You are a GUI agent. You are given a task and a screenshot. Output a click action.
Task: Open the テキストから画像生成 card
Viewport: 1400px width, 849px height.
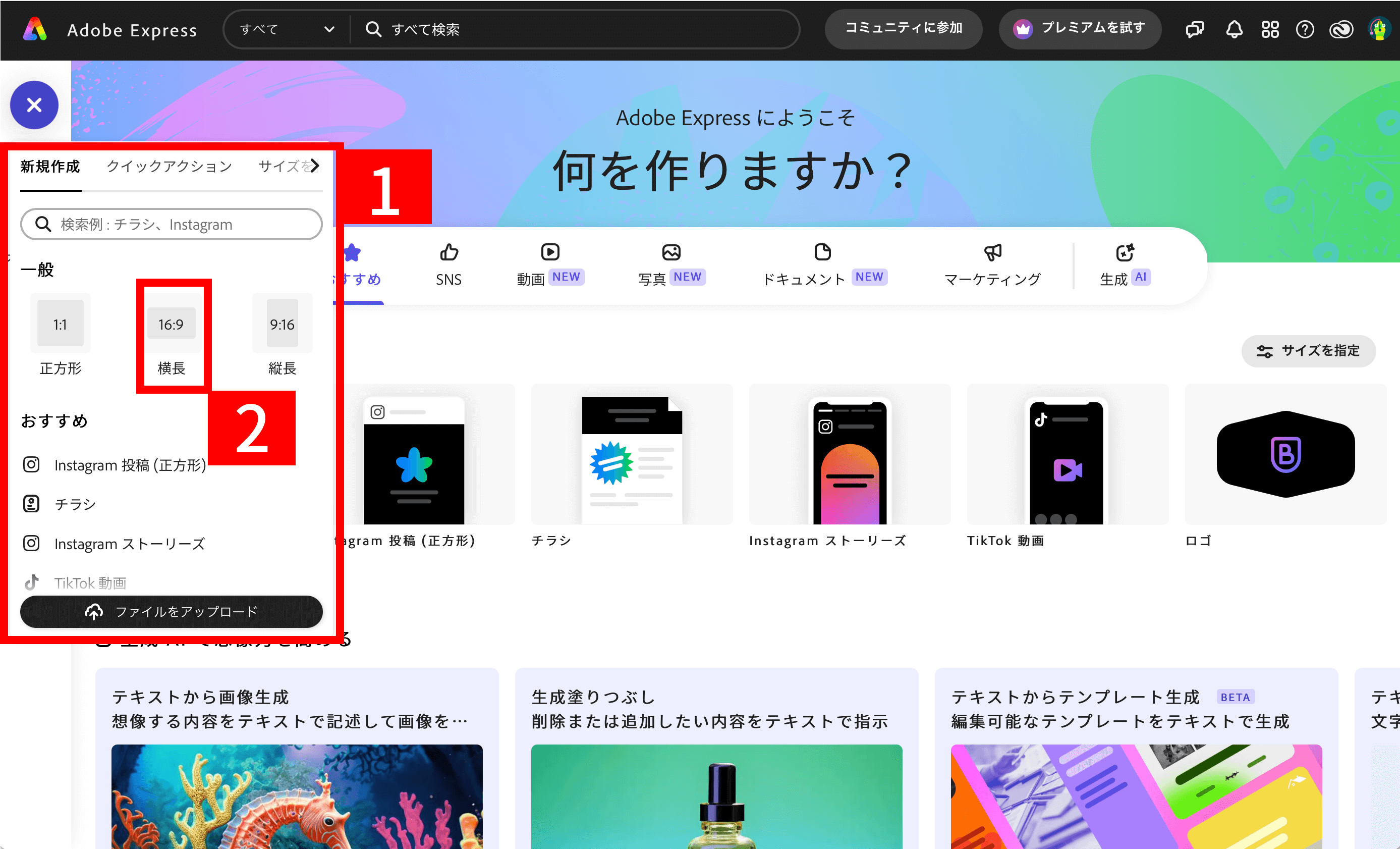297,759
